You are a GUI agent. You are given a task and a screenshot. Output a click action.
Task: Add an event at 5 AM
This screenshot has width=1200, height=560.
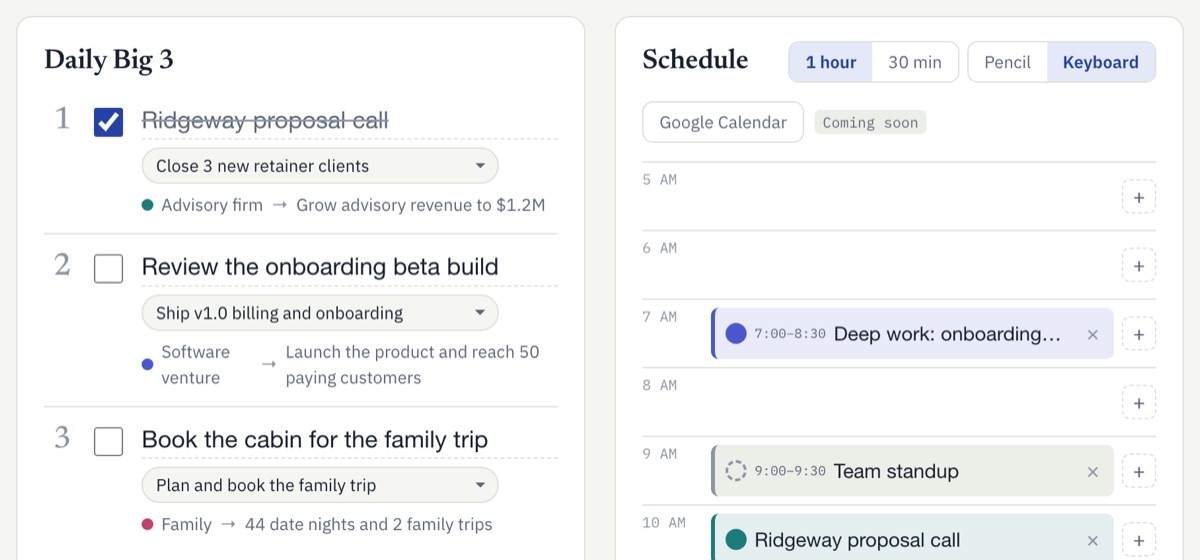click(x=1139, y=197)
